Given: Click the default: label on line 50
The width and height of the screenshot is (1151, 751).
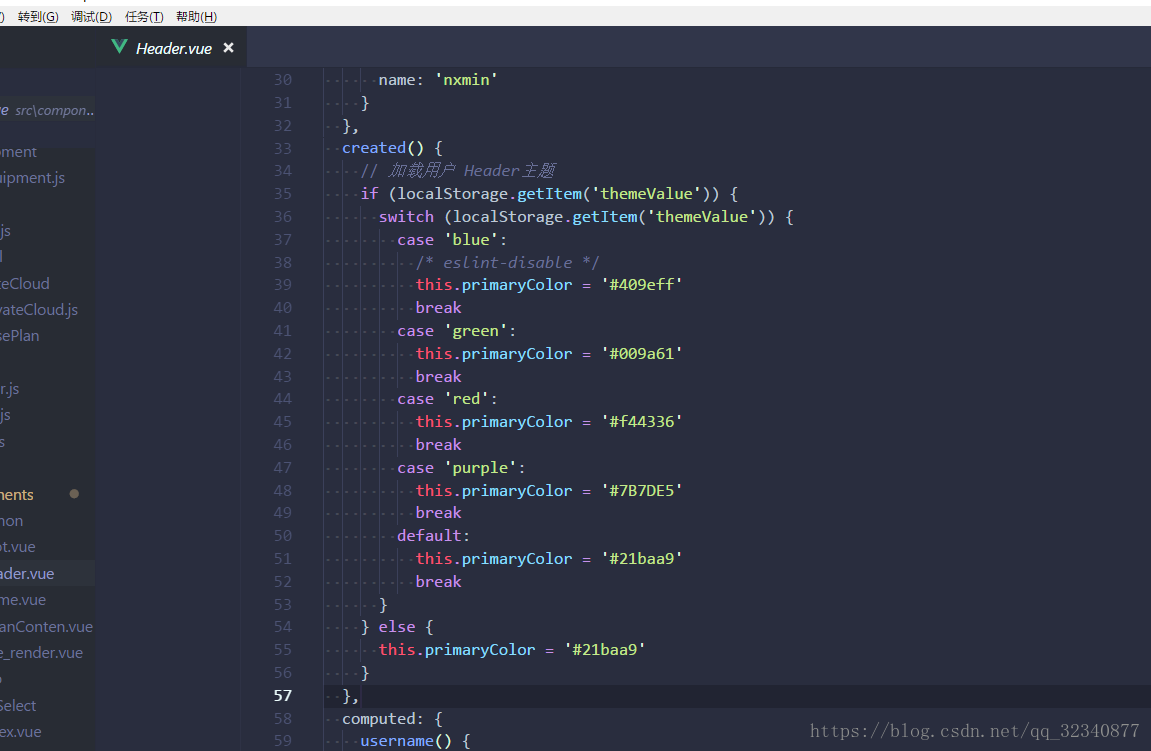Looking at the screenshot, I should tap(433, 536).
